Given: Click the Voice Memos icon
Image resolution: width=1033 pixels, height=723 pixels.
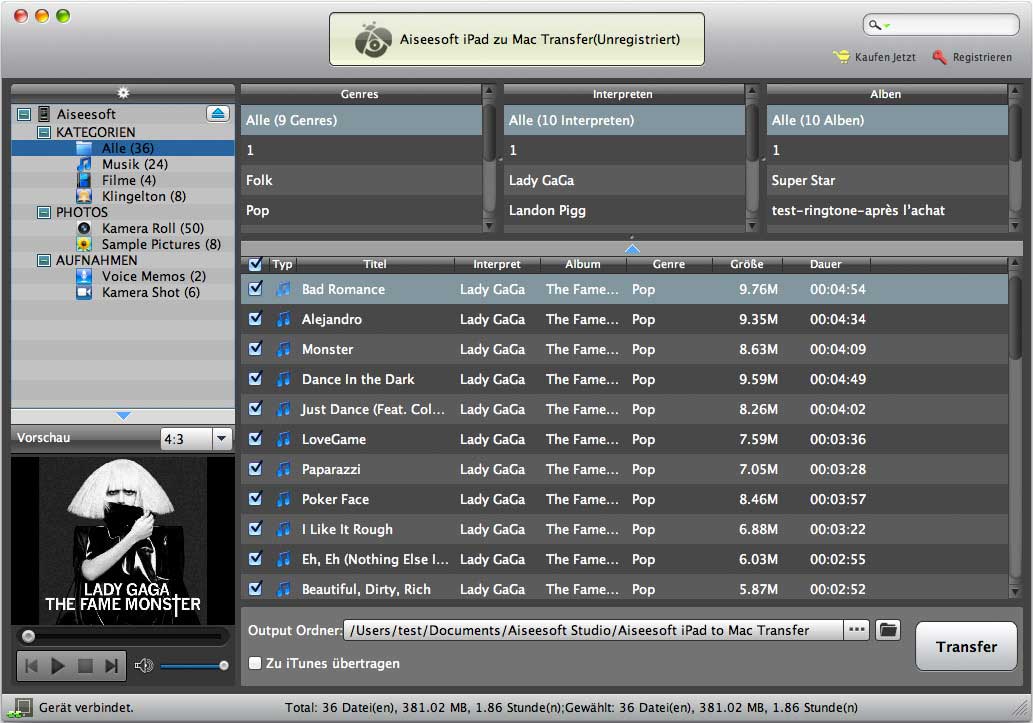Looking at the screenshot, I should [x=84, y=276].
